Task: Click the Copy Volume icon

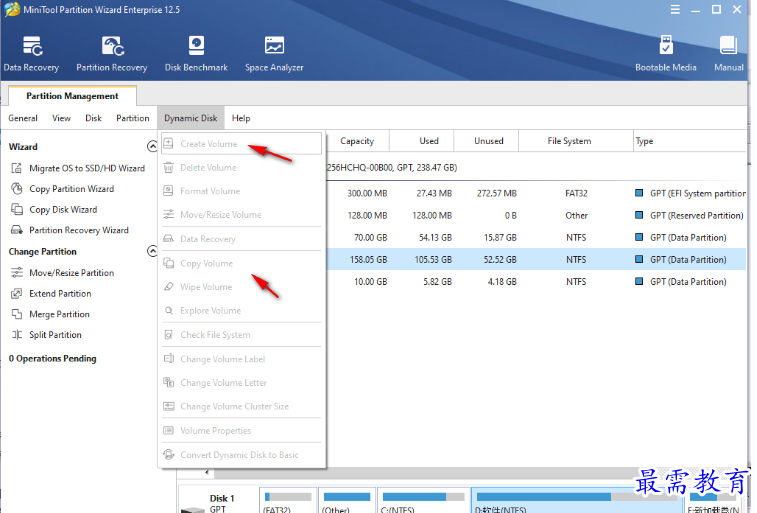Action: pyautogui.click(x=168, y=263)
